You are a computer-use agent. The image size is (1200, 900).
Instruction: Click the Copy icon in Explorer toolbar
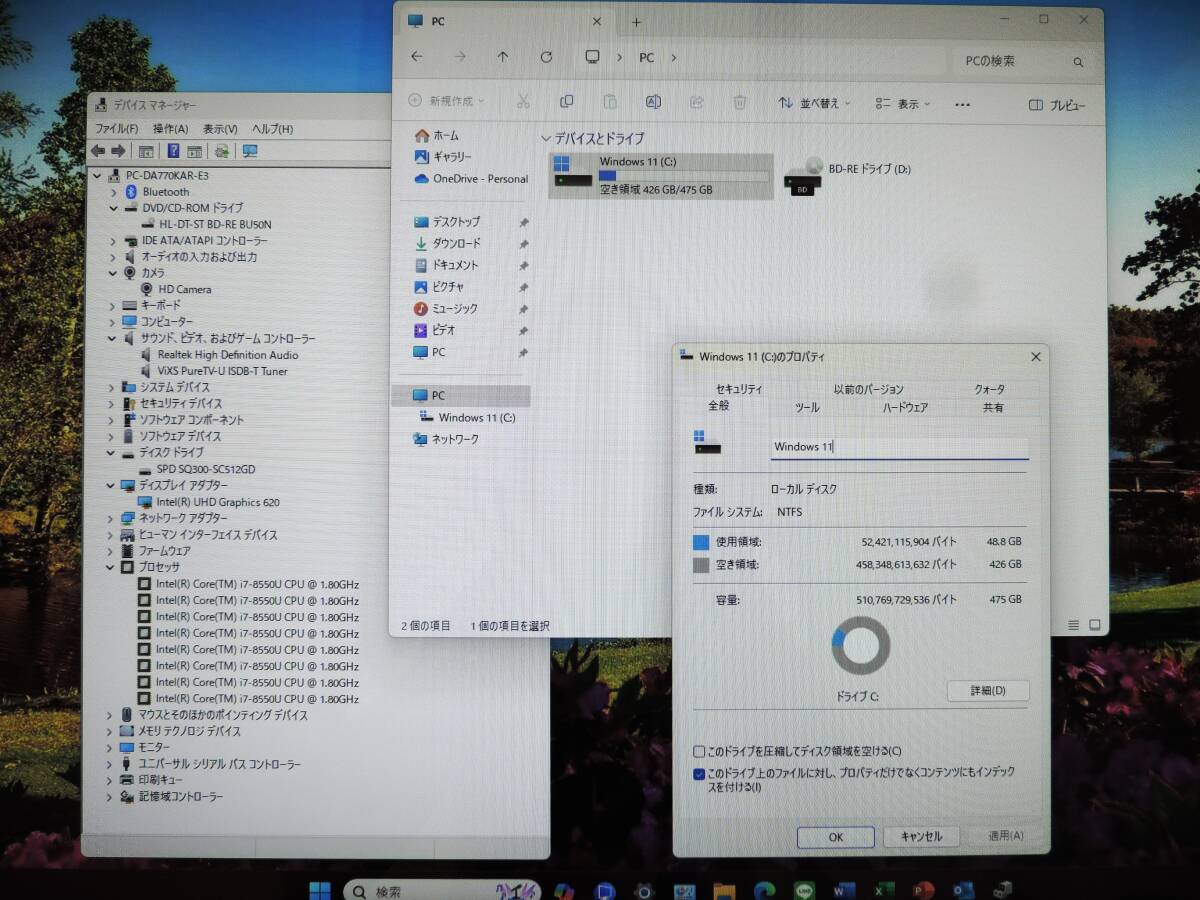click(567, 102)
